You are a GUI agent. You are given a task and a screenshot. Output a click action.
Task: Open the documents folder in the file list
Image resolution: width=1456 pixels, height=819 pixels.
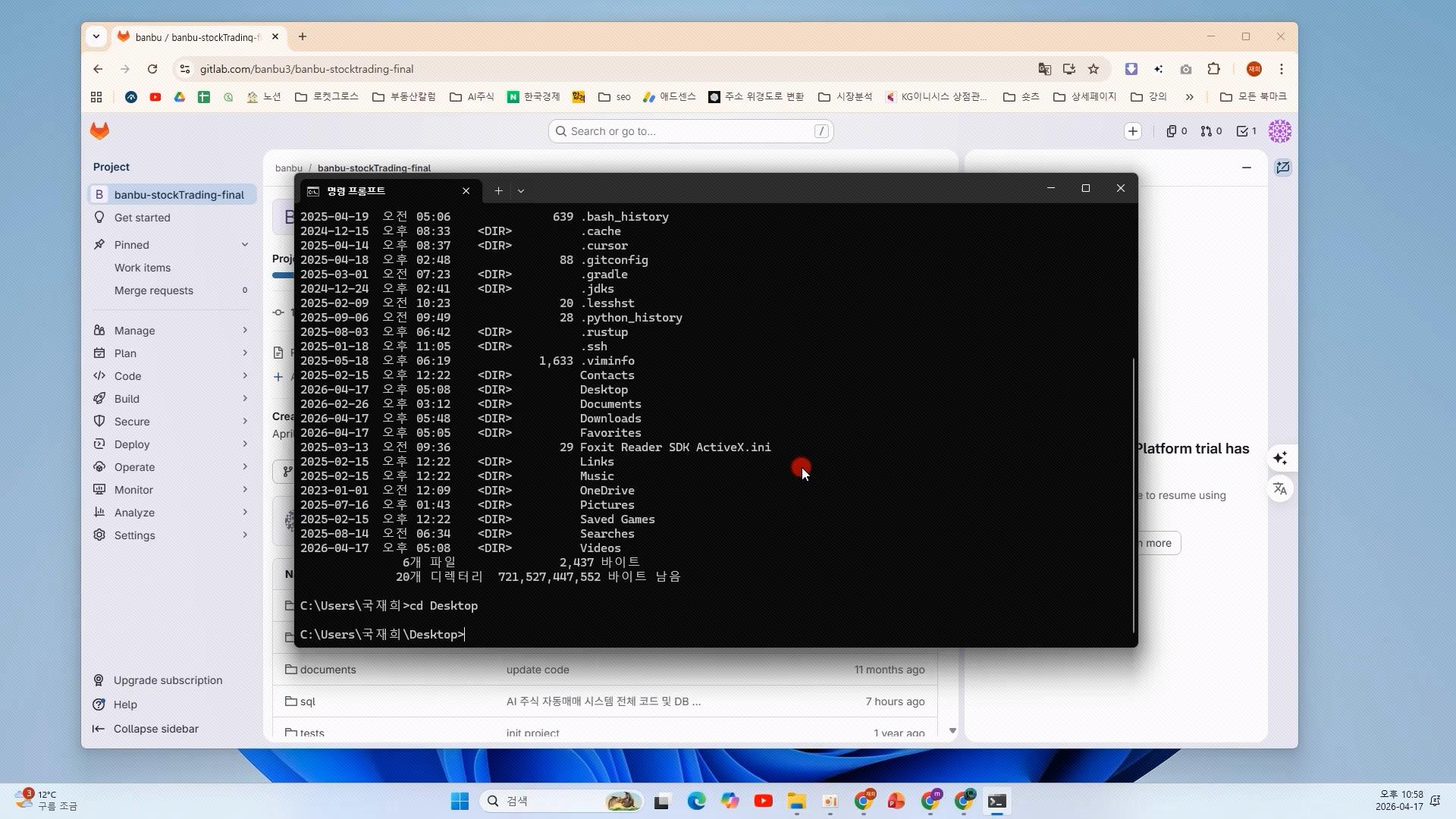tap(328, 670)
